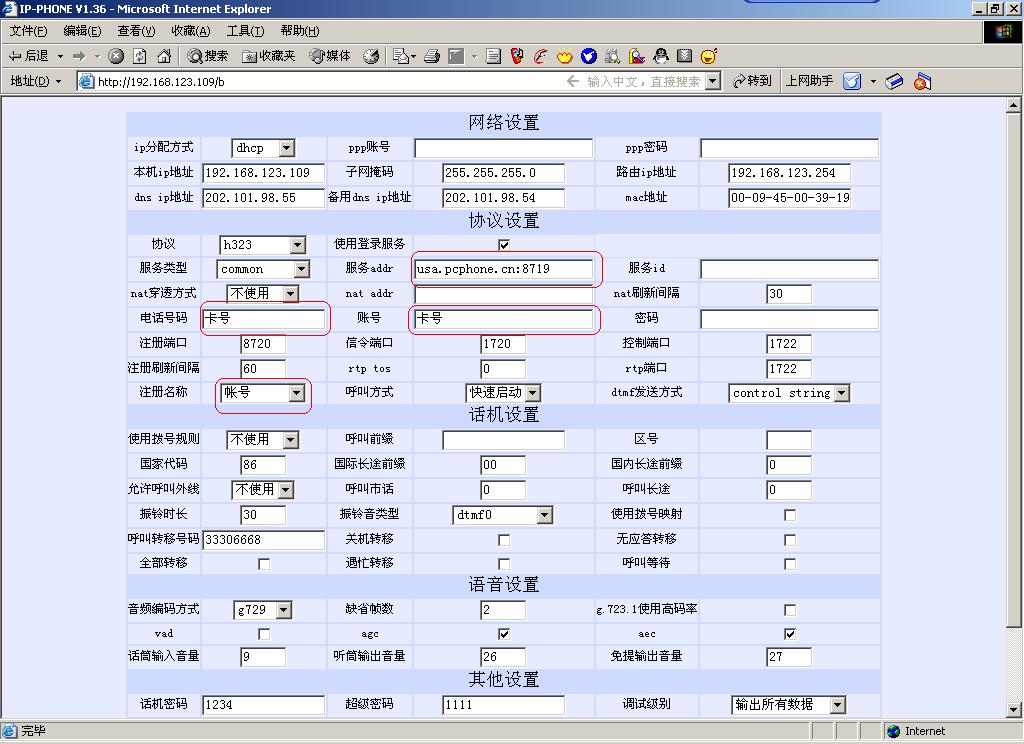Open the 编辑(E) menu
Image resolution: width=1024 pixels, height=744 pixels.
pyautogui.click(x=82, y=31)
